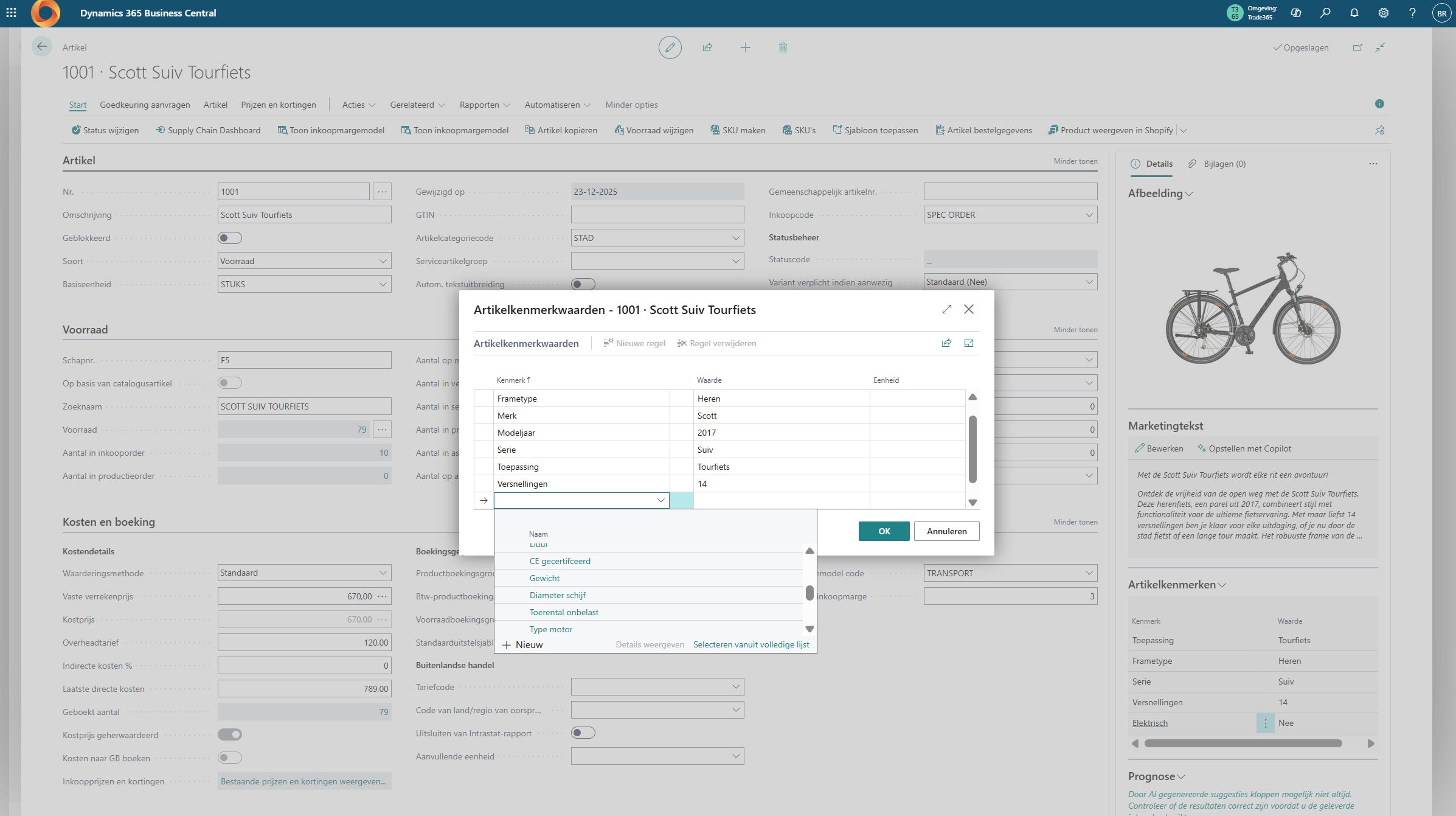Toggle Uitsluiten van Intrastat-rapport switch
Viewport: 1456px width, 816px height.
point(583,733)
